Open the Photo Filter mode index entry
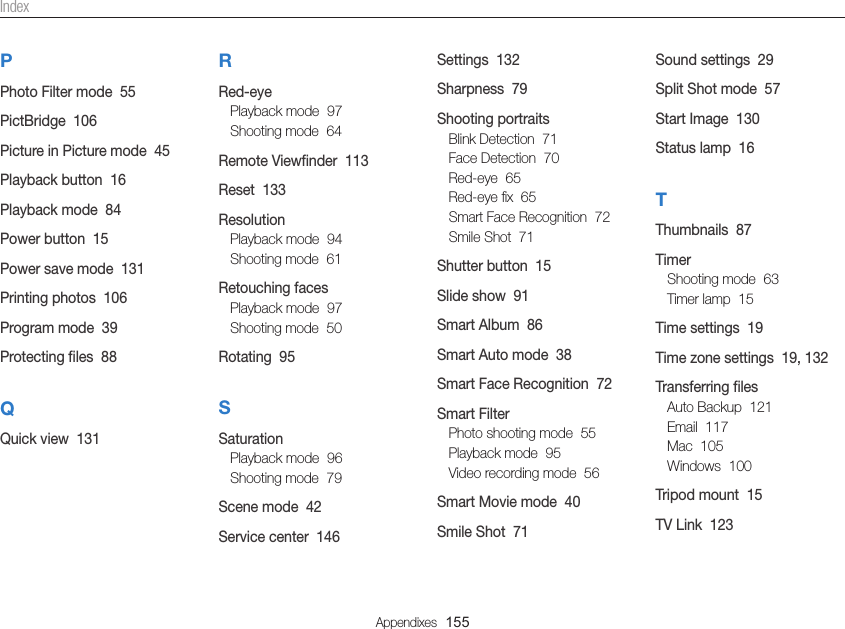The width and height of the screenshot is (845, 629). click(x=67, y=92)
